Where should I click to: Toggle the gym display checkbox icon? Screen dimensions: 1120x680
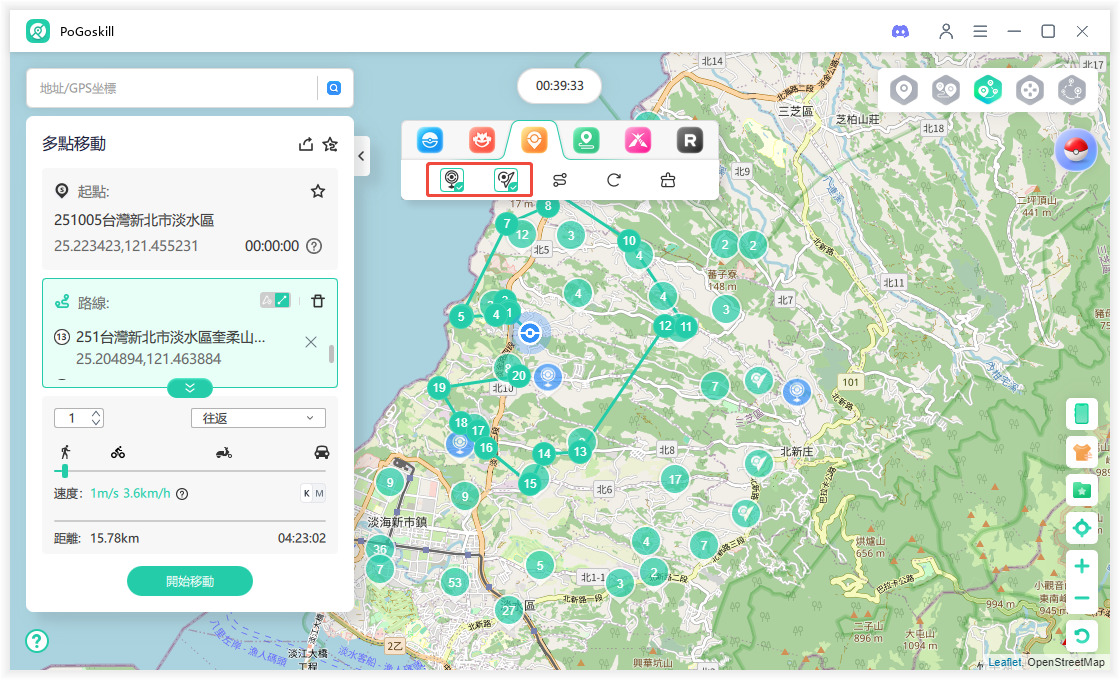(506, 179)
